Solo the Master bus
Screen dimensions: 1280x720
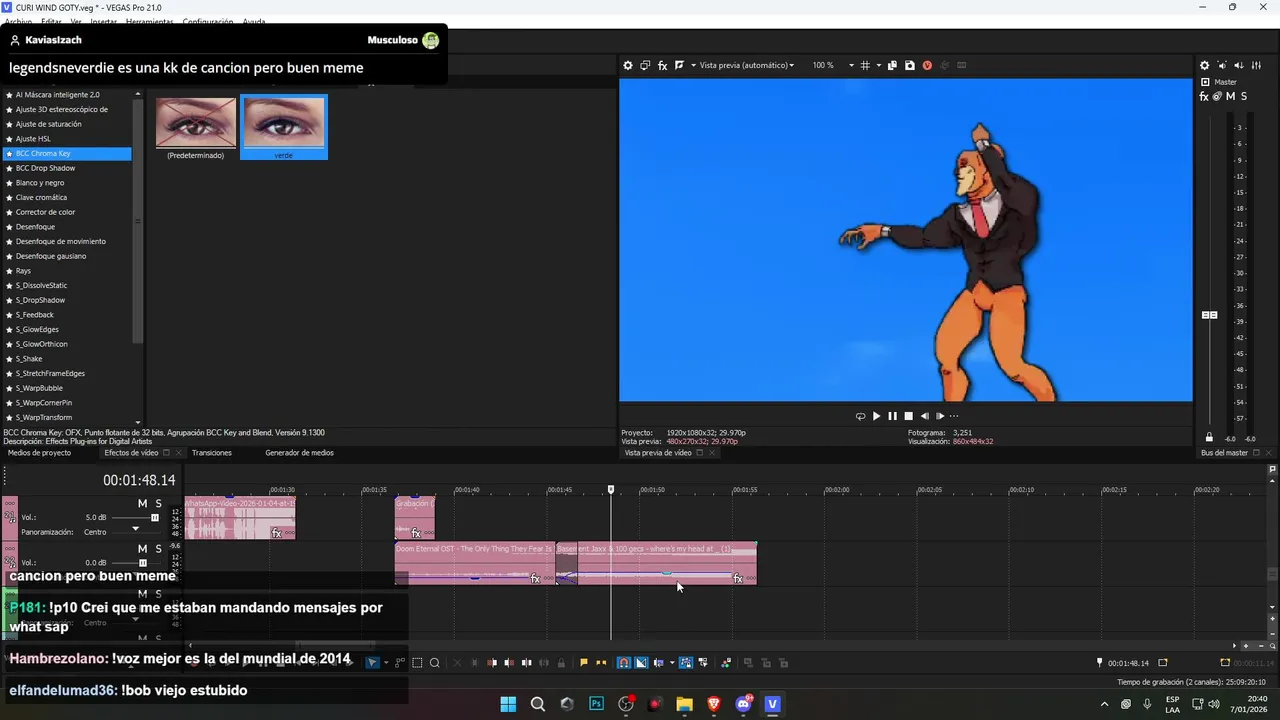tap(1244, 96)
